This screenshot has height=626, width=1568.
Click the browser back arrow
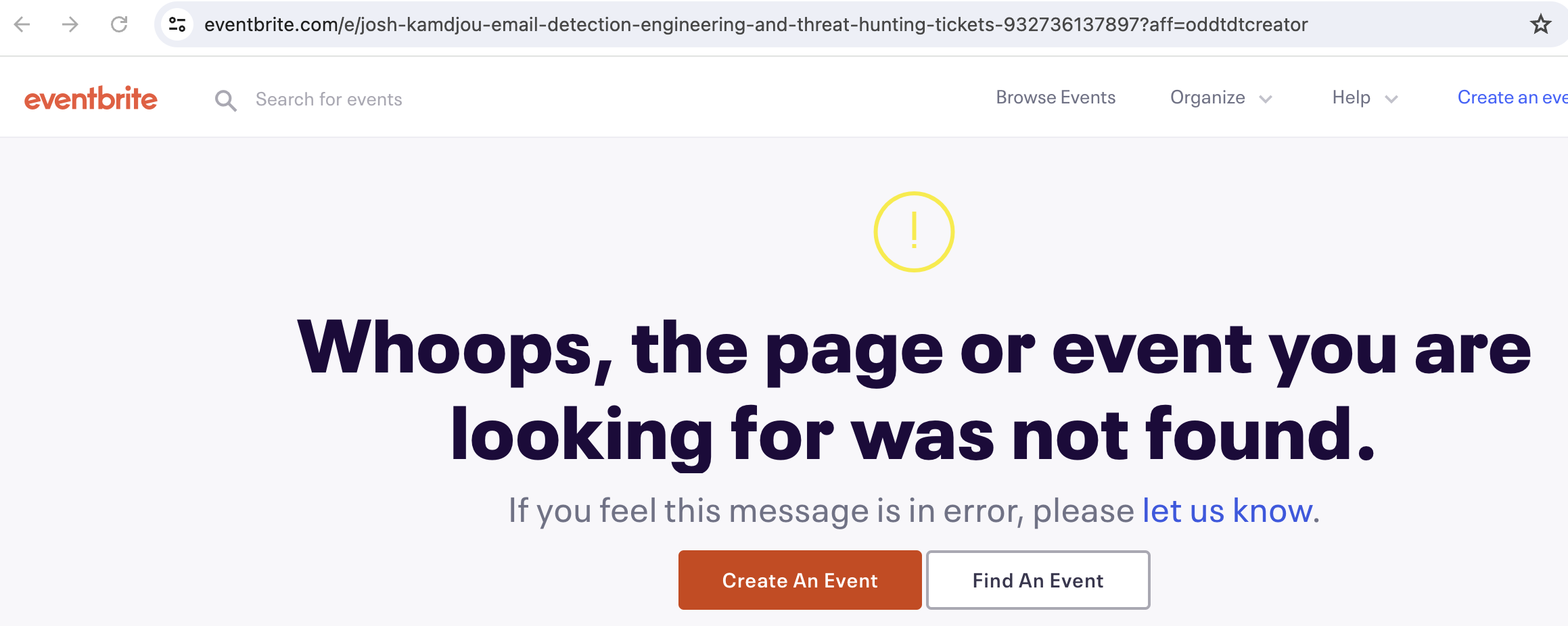tap(22, 25)
